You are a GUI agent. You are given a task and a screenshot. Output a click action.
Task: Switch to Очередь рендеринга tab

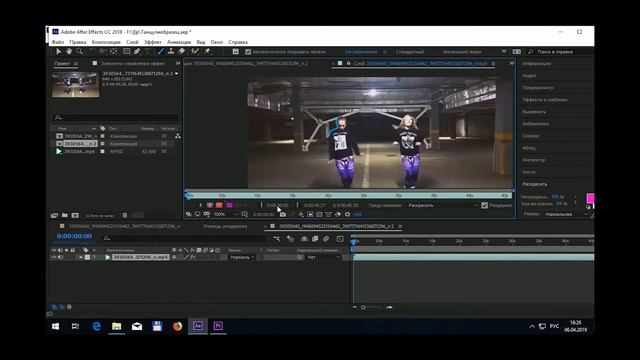click(x=225, y=226)
